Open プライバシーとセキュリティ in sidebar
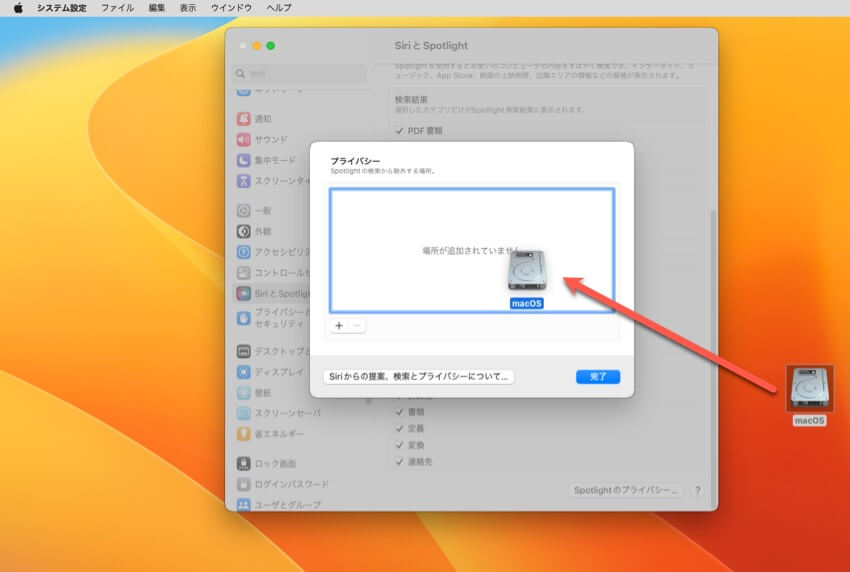Viewport: 850px width, 572px height. (x=271, y=318)
